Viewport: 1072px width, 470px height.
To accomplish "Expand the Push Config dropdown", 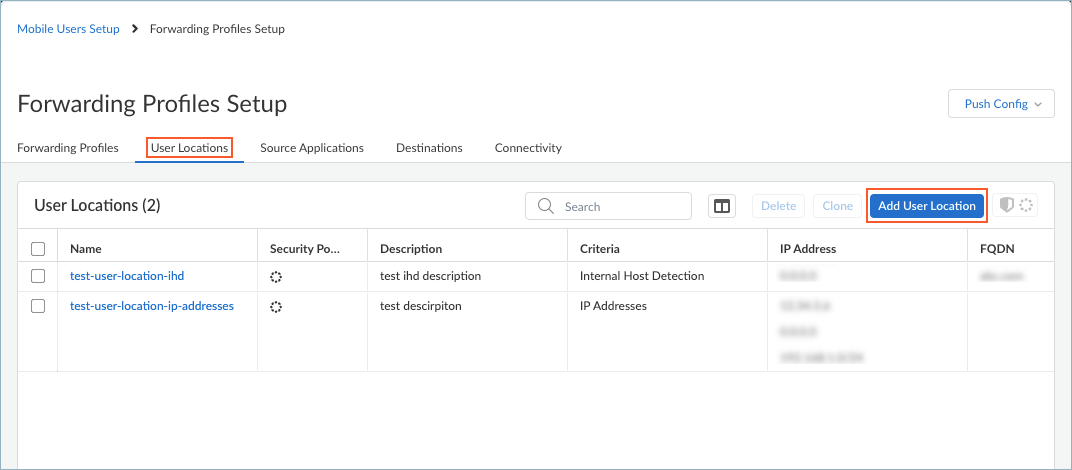I will (1001, 104).
